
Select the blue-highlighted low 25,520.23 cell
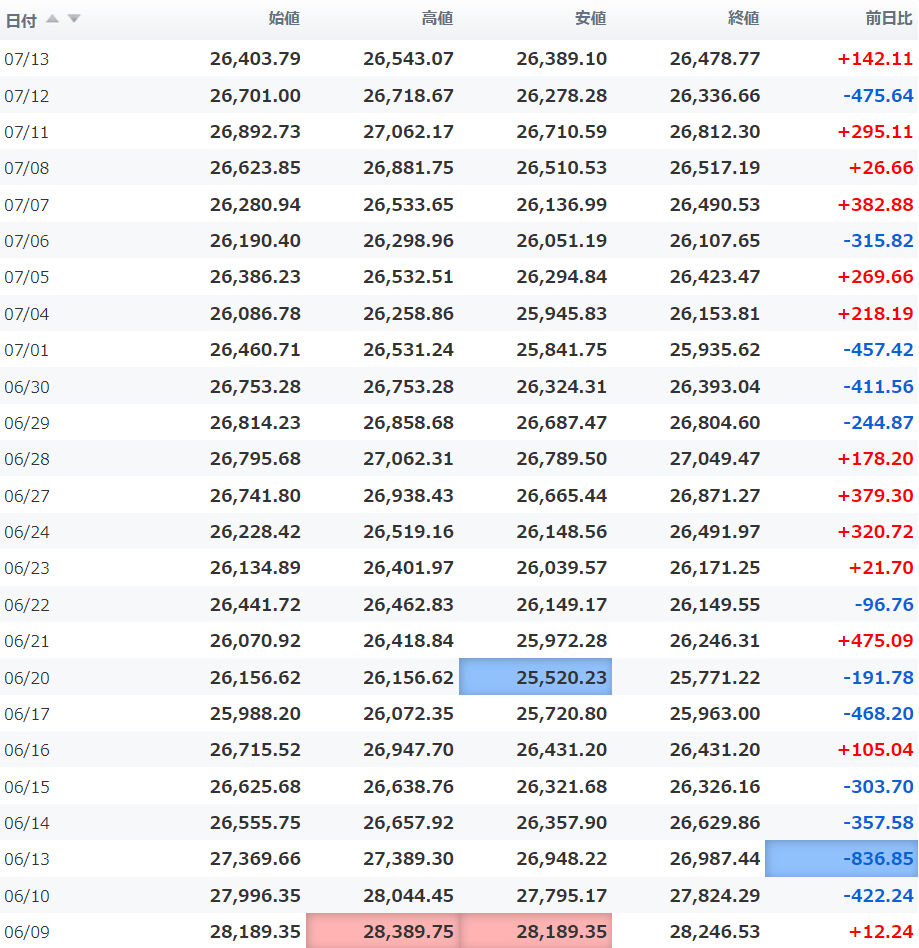[536, 677]
